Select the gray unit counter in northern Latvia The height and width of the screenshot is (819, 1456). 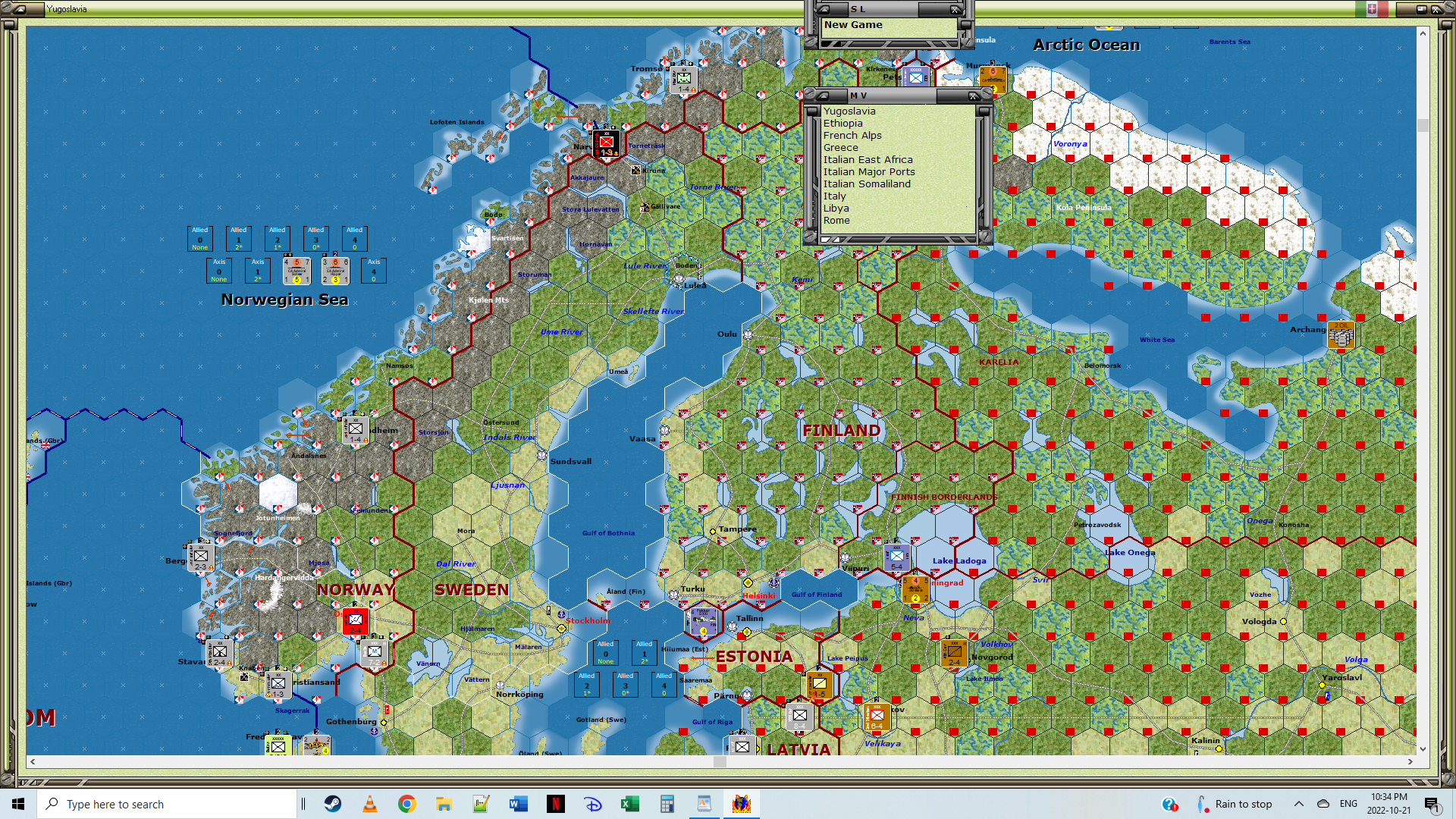coord(799,717)
